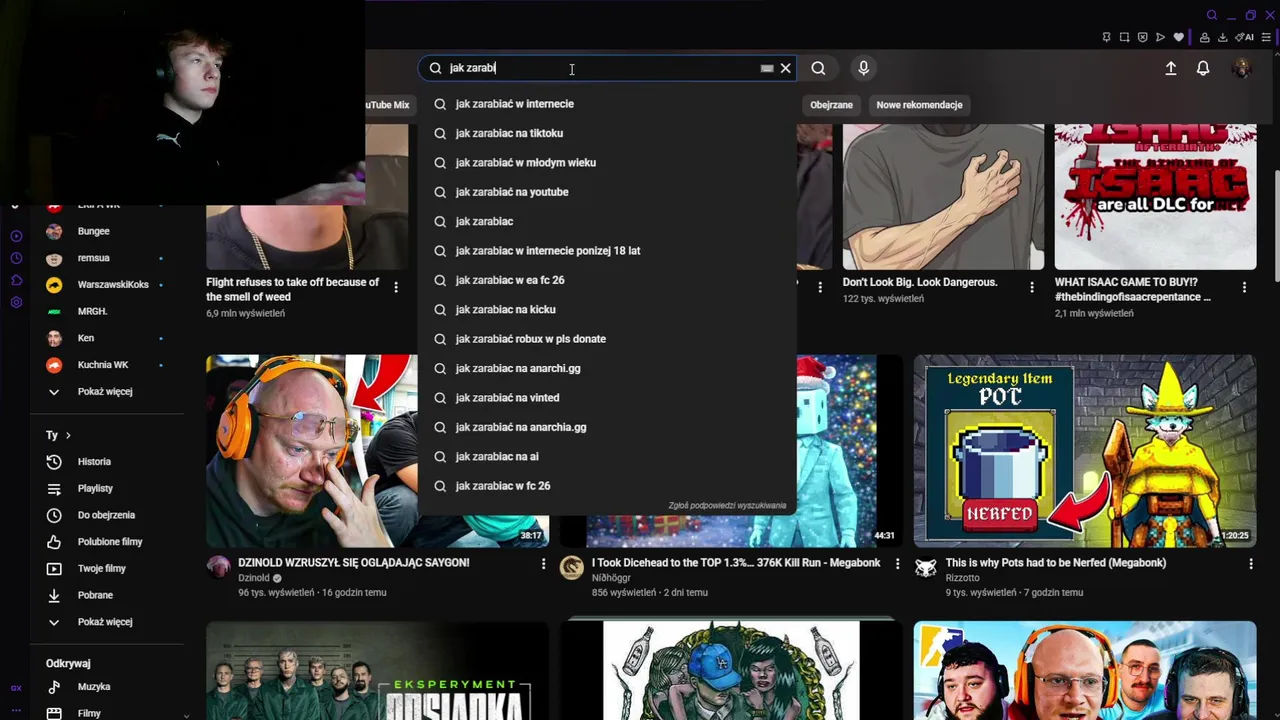Open Playlisty in the sidebar

[x=108, y=489]
